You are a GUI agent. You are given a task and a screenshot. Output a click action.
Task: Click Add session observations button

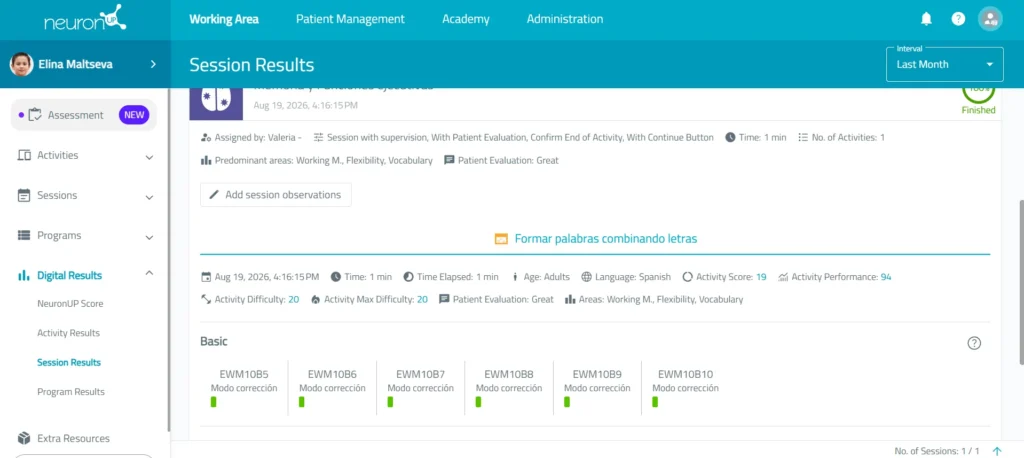[276, 195]
